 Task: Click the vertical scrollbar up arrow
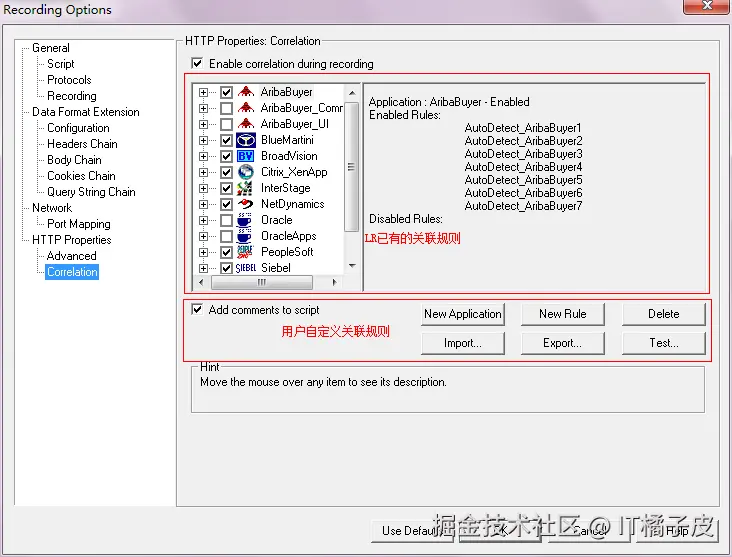tap(352, 93)
